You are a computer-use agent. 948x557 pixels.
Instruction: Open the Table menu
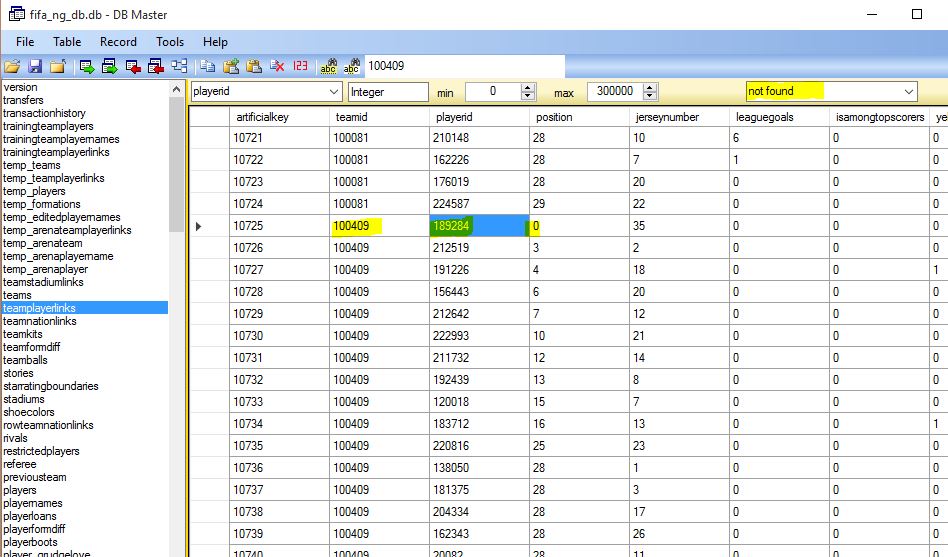[x=67, y=42]
